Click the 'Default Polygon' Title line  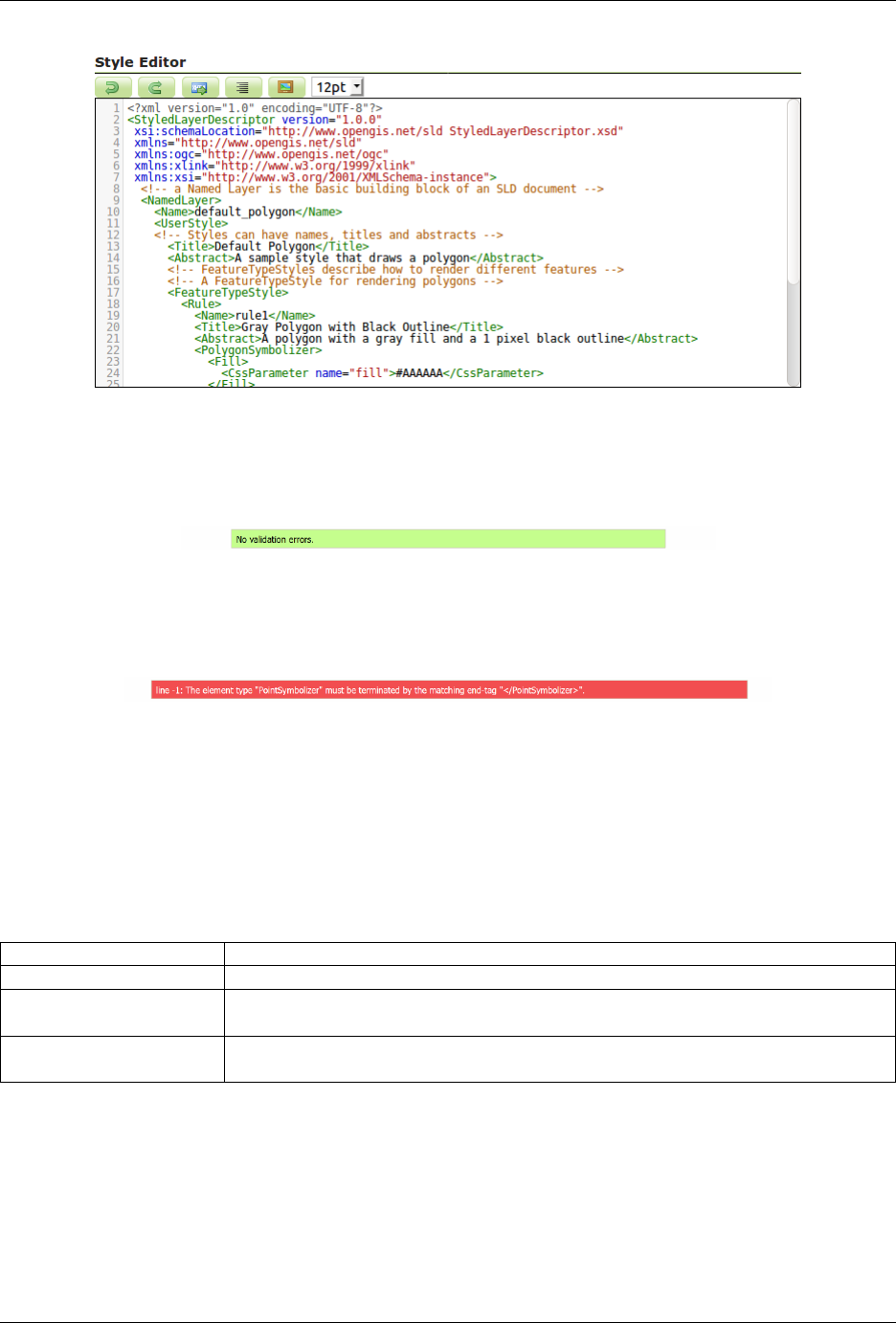[x=268, y=246]
